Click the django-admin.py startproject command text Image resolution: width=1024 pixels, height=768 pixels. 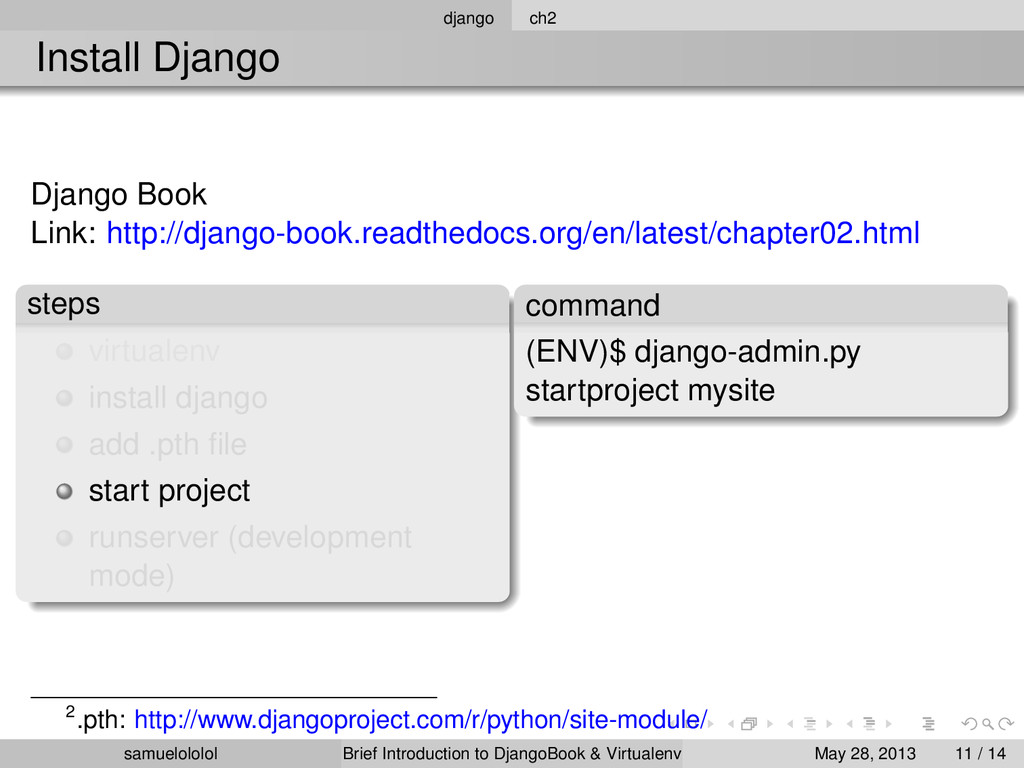693,371
